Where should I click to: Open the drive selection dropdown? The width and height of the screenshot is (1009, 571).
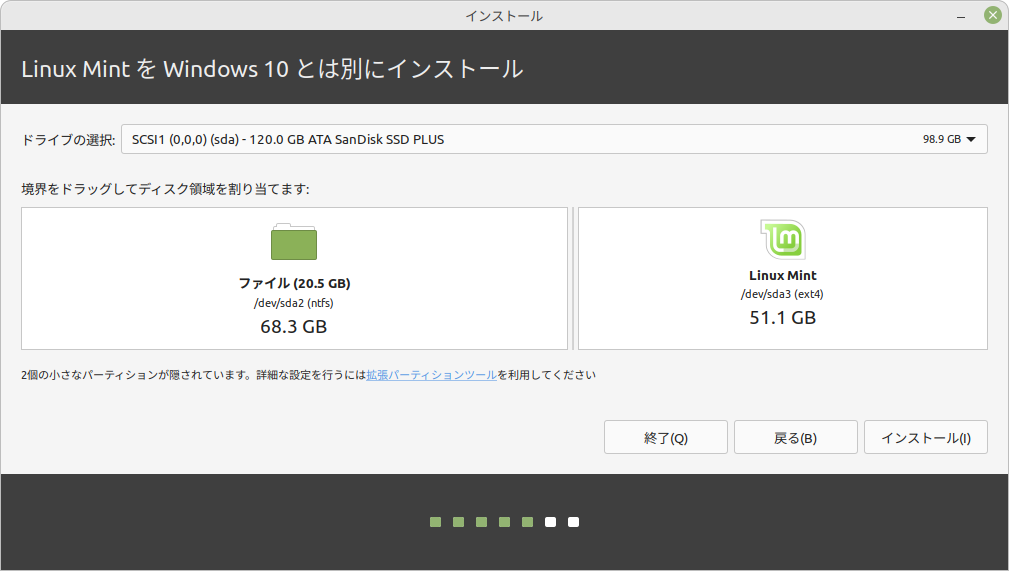coord(554,139)
